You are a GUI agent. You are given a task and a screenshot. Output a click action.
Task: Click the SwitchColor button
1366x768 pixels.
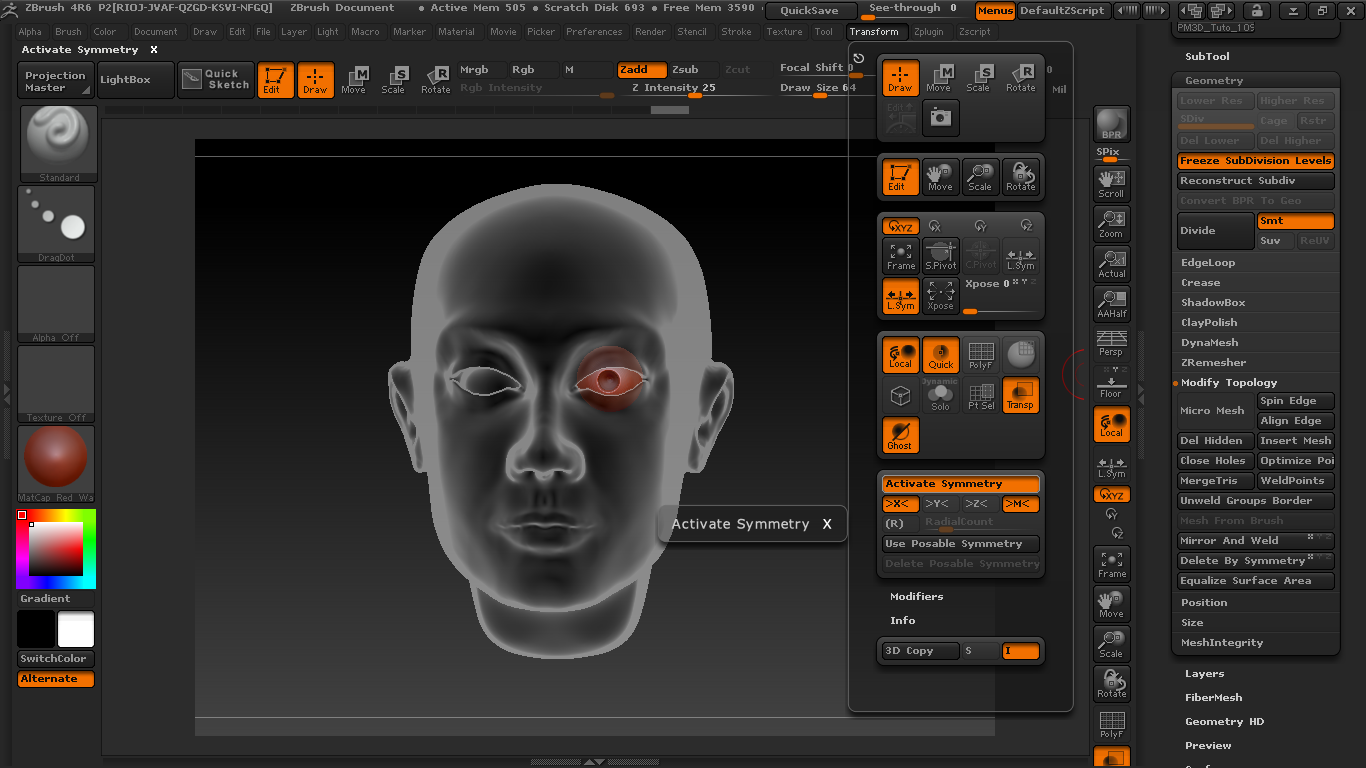point(56,659)
